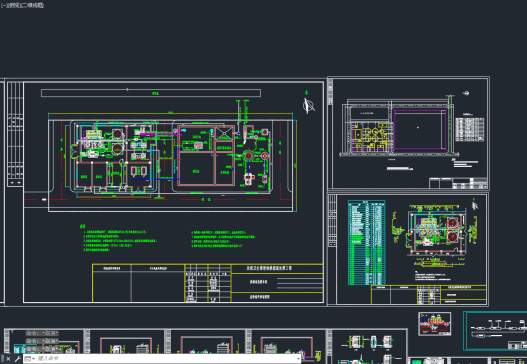The width and height of the screenshot is (527, 364).
Task: Open the view controls menu (top view)
Action: 13,5
